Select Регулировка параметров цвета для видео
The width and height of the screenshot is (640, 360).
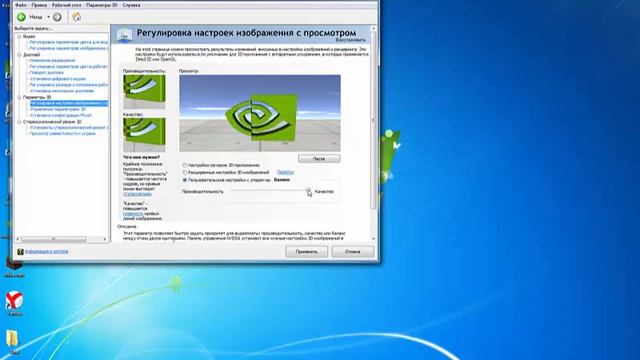coord(69,42)
